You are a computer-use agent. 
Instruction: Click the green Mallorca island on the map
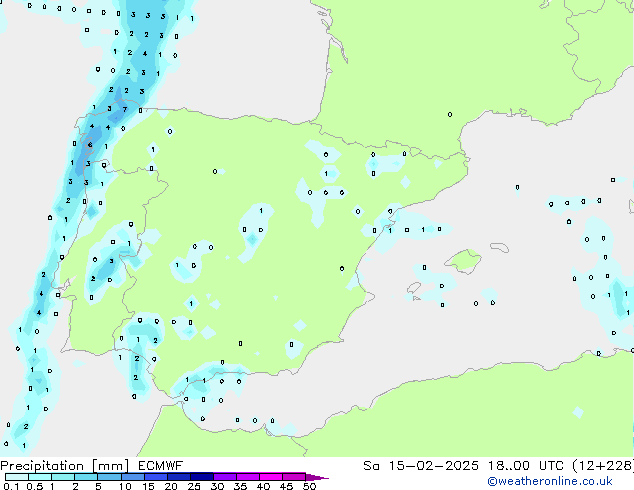tap(462, 262)
